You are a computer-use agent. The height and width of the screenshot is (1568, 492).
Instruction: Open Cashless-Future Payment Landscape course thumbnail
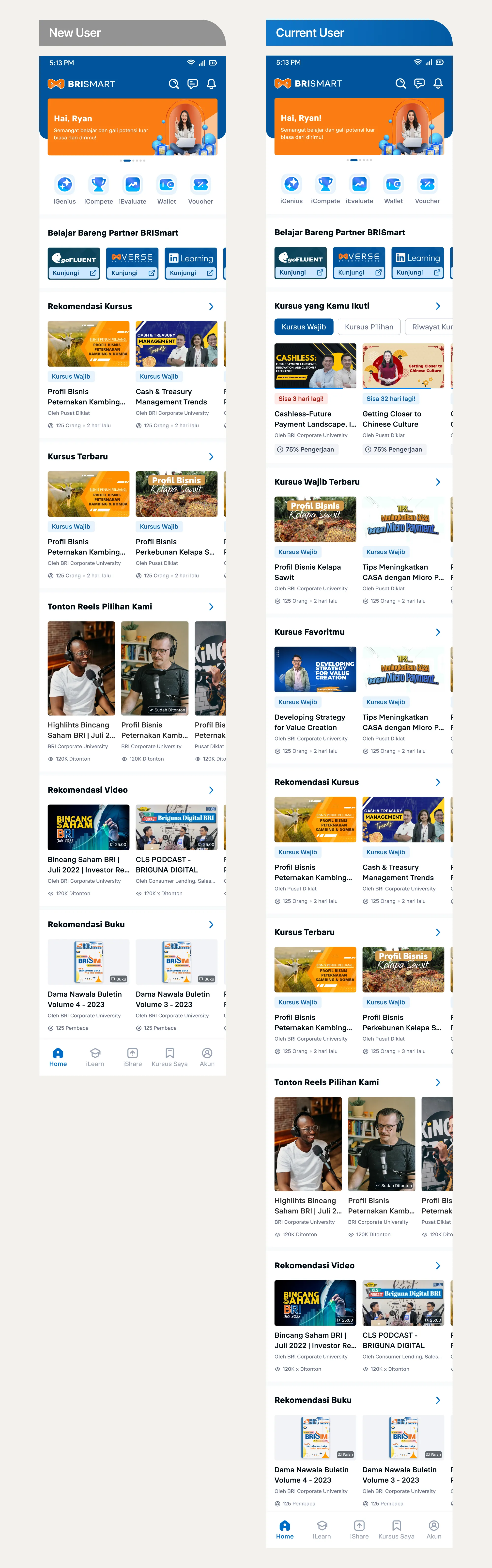315,366
